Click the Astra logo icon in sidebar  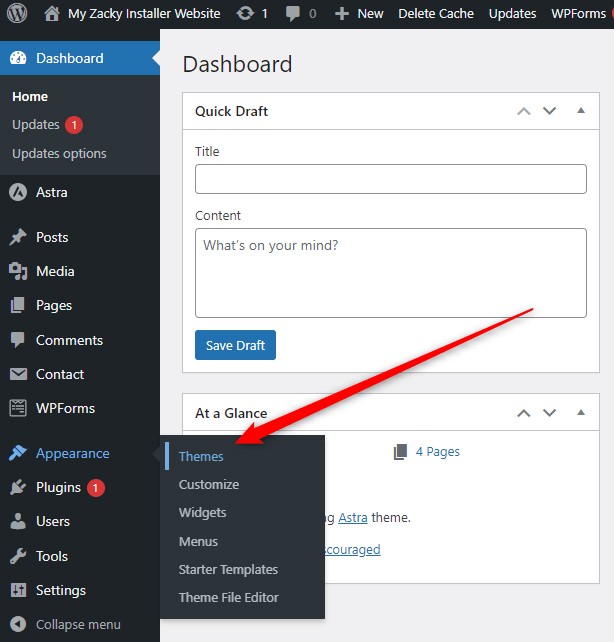[x=18, y=192]
